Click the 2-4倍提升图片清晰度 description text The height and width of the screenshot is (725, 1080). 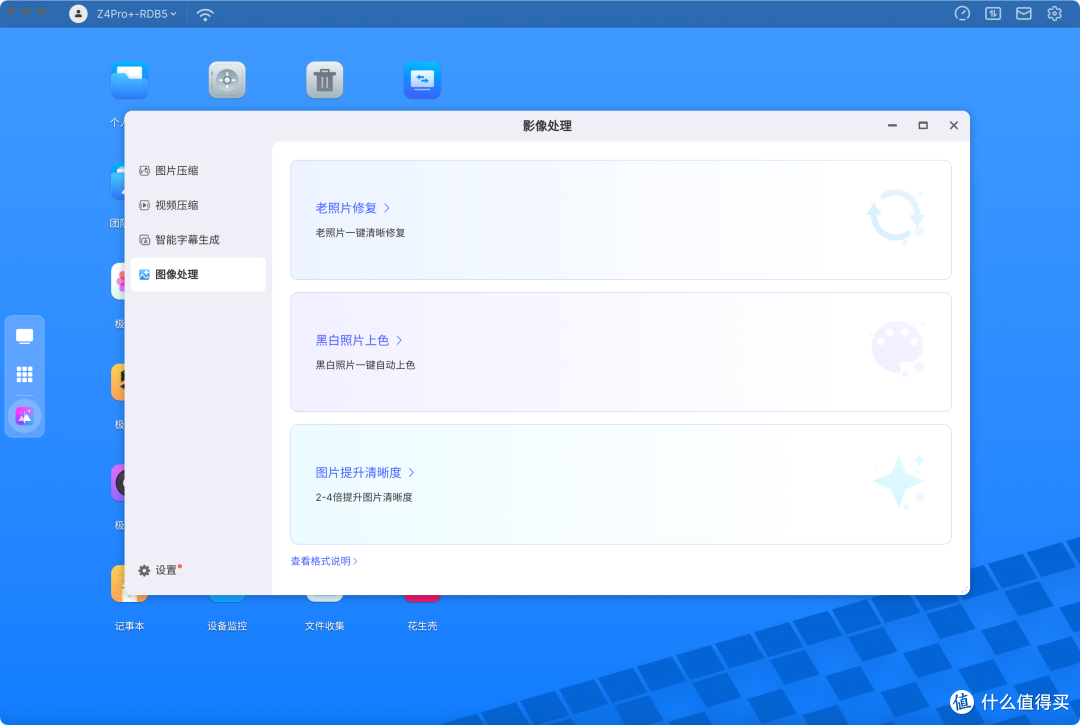click(x=364, y=497)
